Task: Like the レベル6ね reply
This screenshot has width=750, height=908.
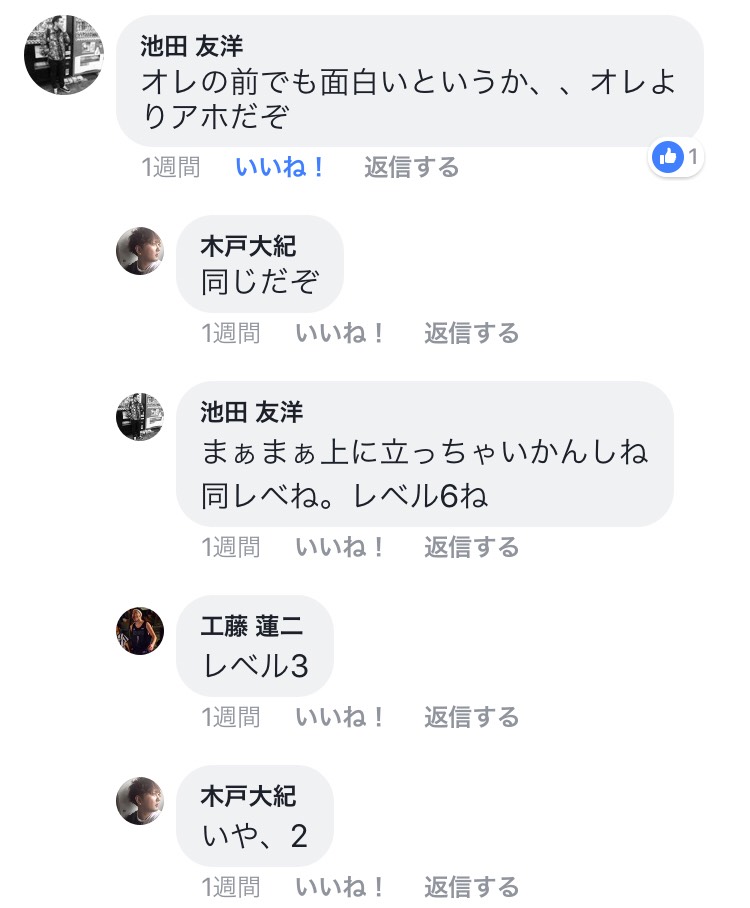Action: (341, 547)
